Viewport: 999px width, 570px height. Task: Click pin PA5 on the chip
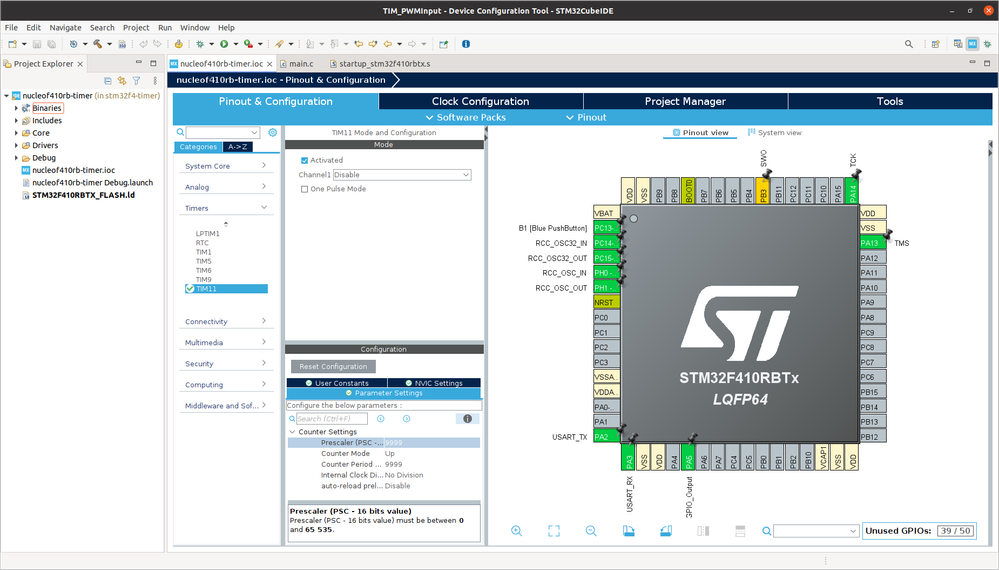click(x=689, y=457)
